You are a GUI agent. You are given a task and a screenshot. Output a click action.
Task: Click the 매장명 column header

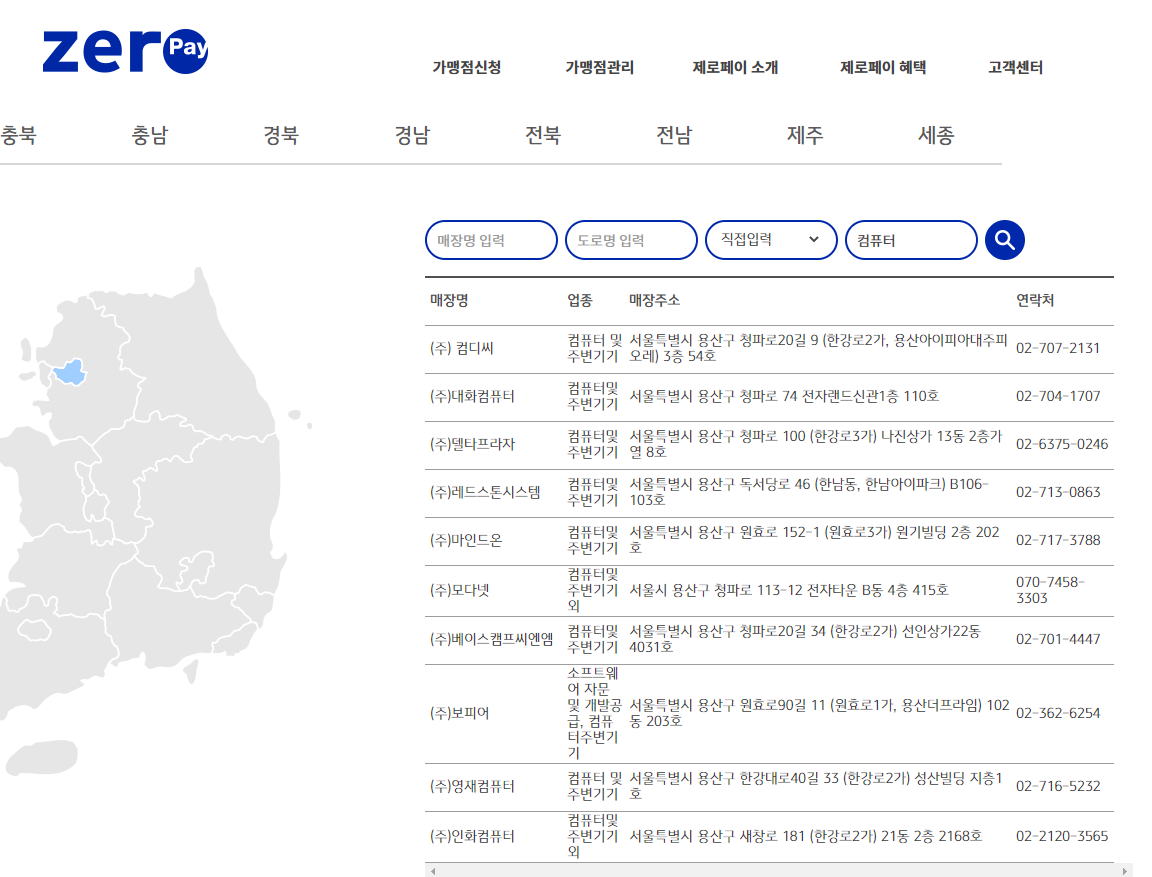pos(449,300)
